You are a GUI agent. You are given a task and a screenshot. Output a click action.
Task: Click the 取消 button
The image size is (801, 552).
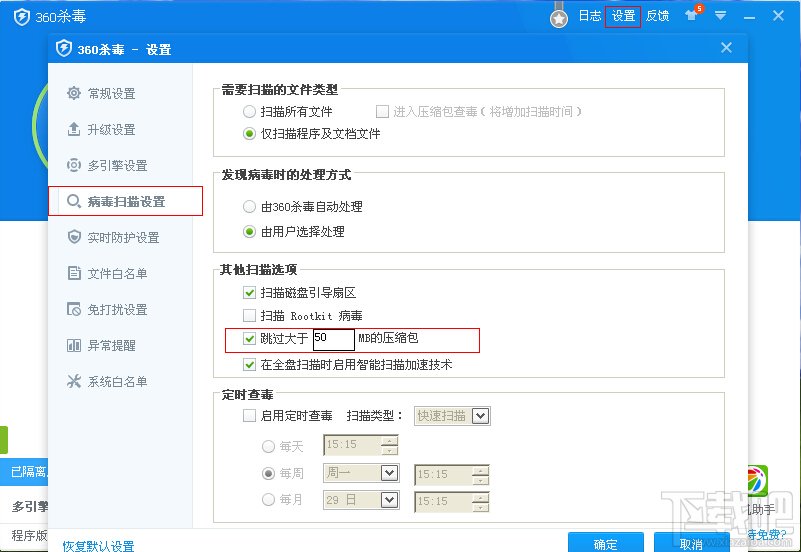[691, 543]
